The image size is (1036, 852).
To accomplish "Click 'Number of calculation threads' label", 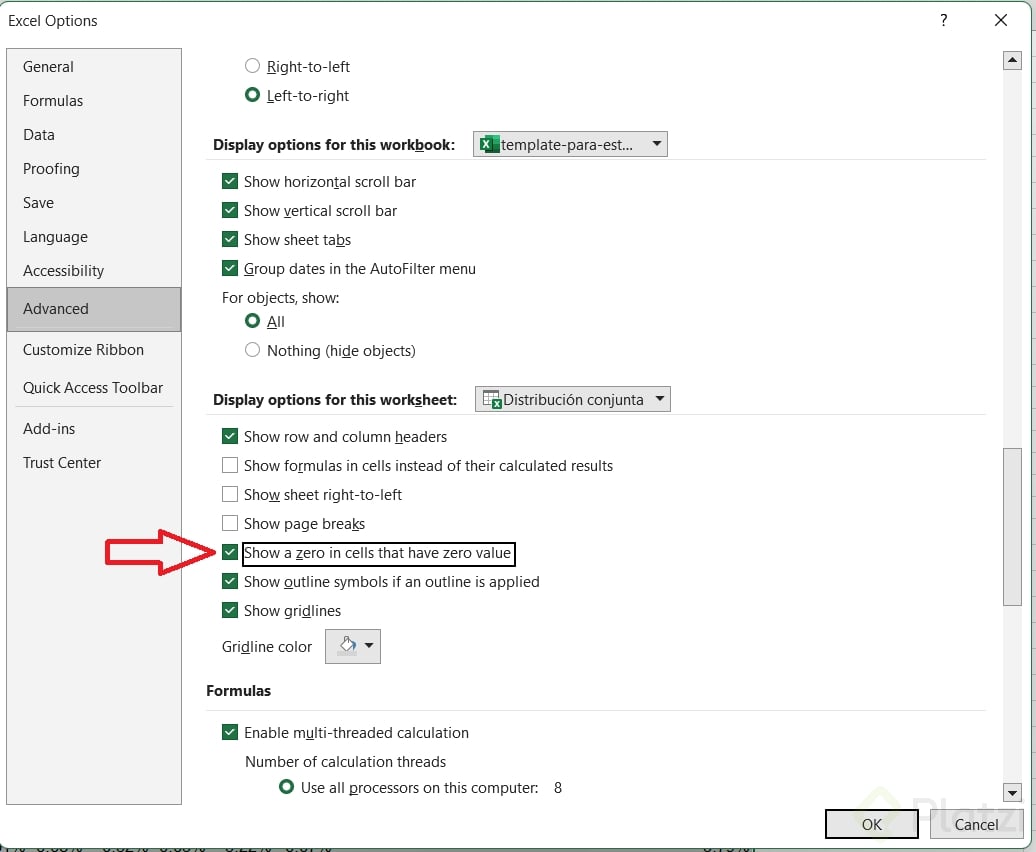I will [x=346, y=762].
